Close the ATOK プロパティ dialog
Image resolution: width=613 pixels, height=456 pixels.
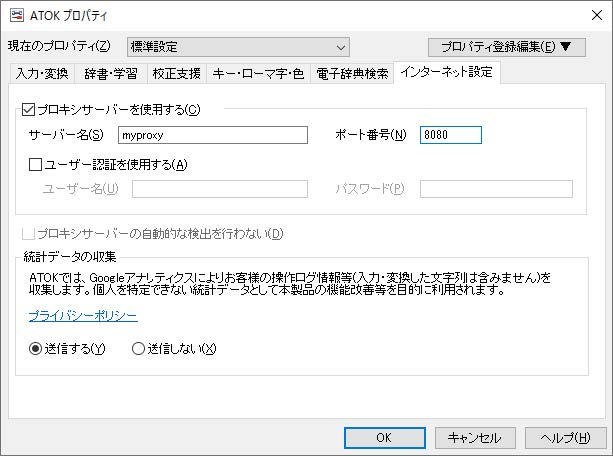(x=597, y=15)
